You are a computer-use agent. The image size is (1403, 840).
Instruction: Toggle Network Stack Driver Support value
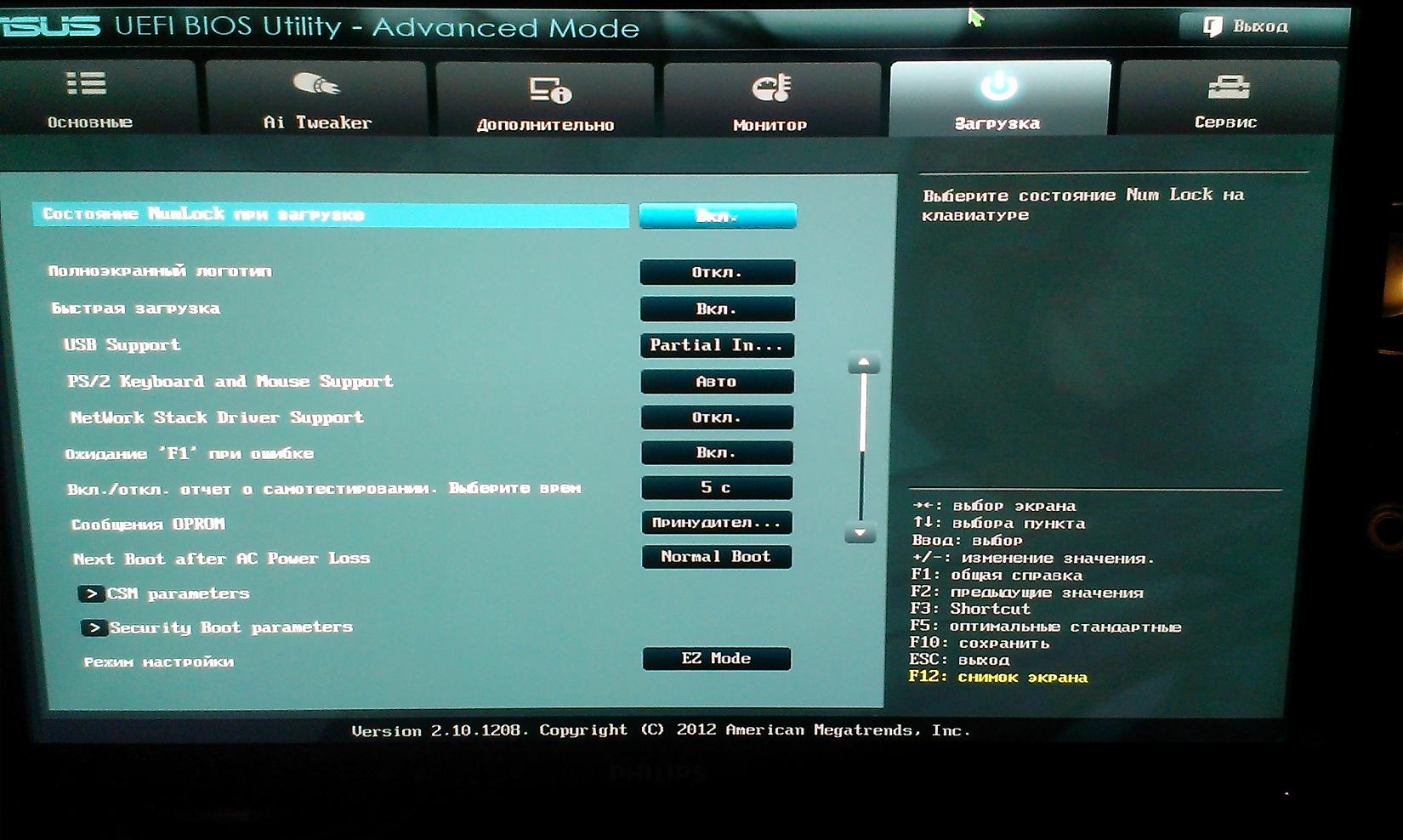(717, 417)
